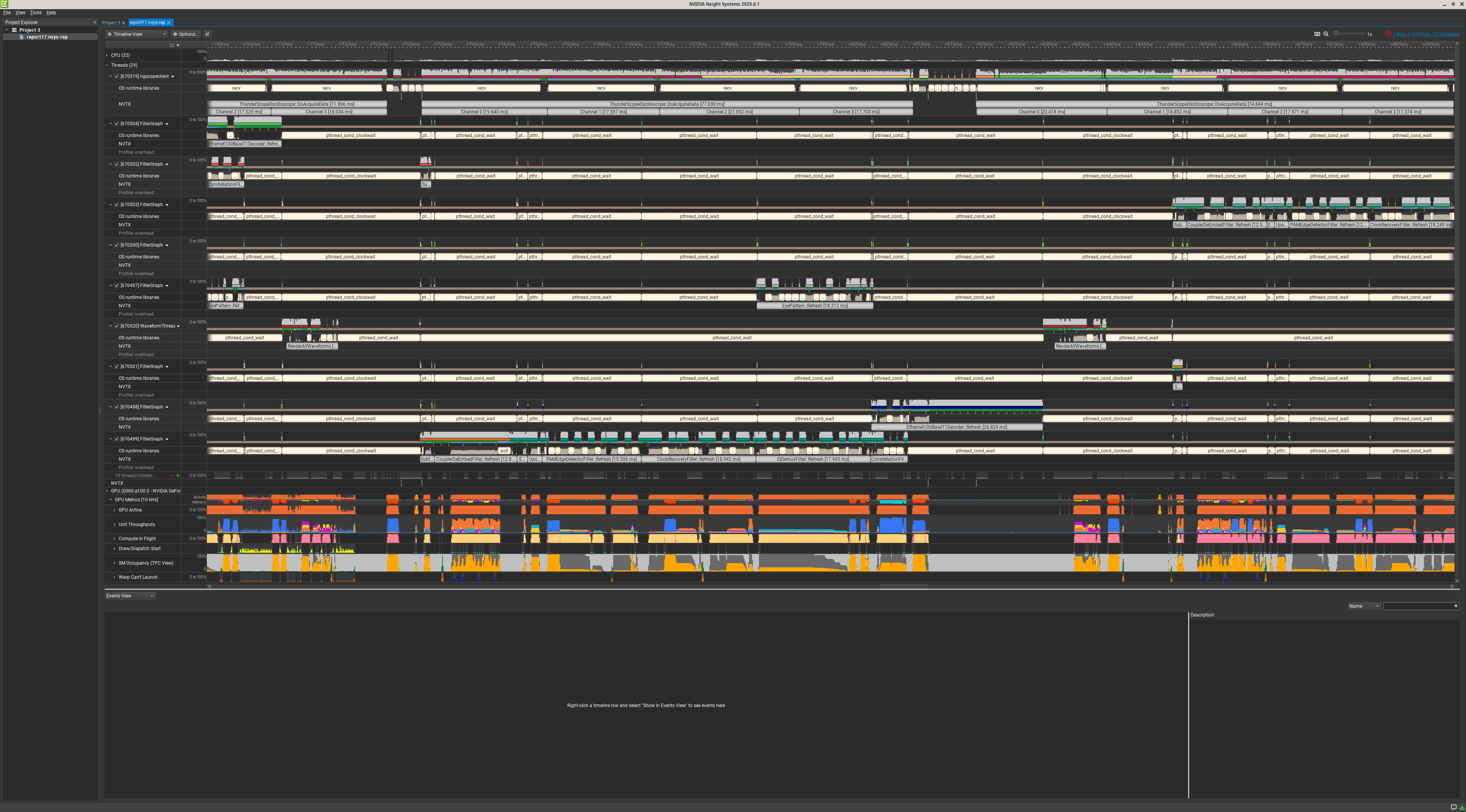1466x812 pixels.
Task: Switch to the Project 3 tab
Action: click(x=110, y=23)
